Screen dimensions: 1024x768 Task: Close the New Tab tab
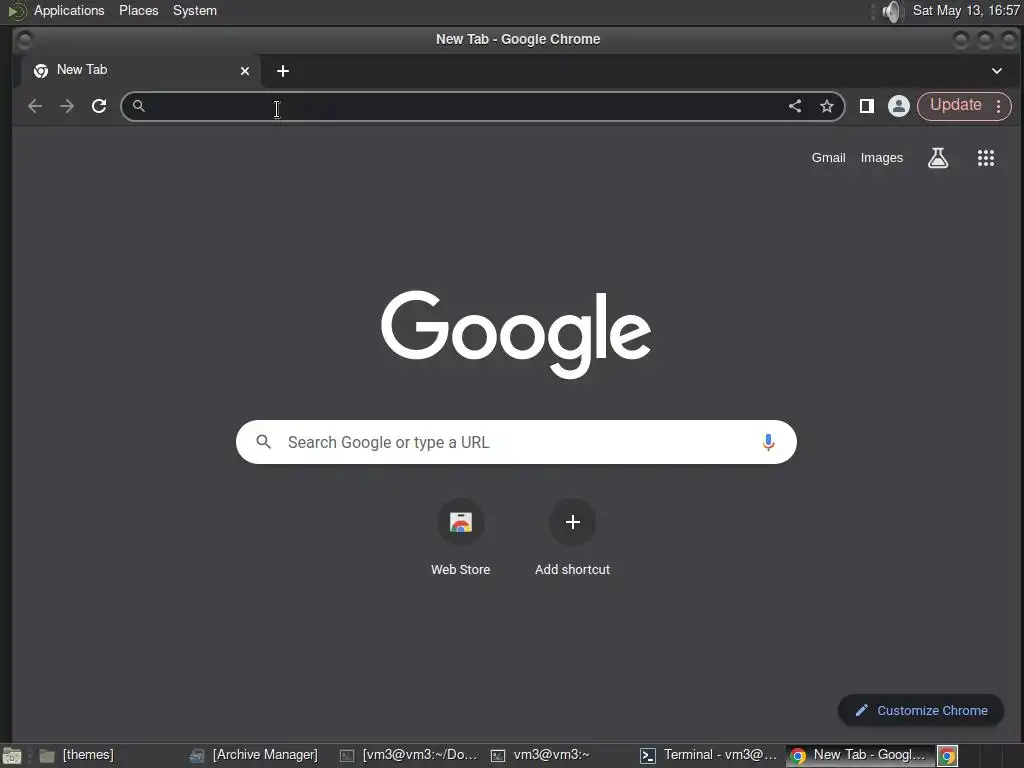245,71
